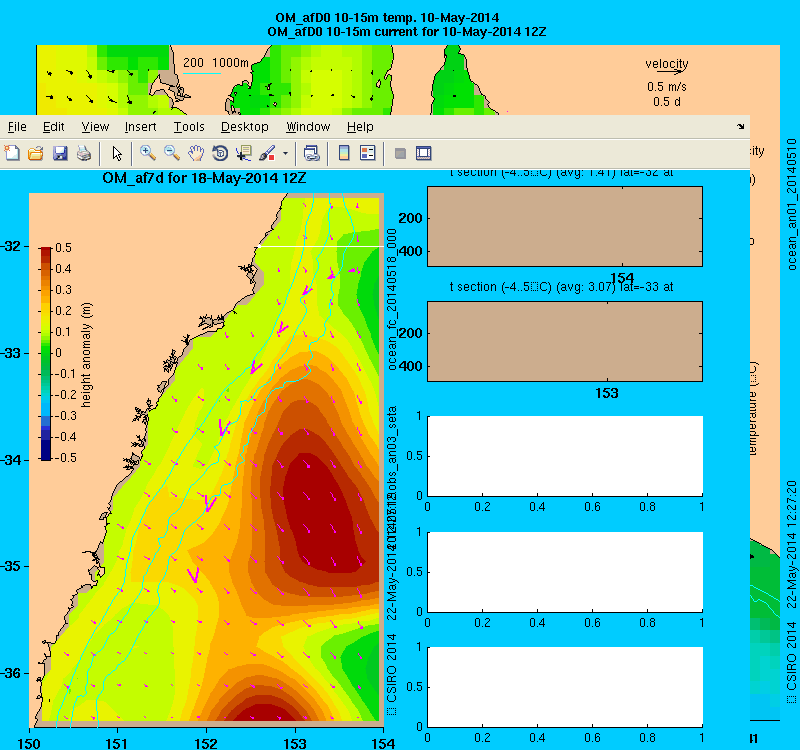
Task: Select the Edit Plot arrow tool
Action: click(x=117, y=153)
